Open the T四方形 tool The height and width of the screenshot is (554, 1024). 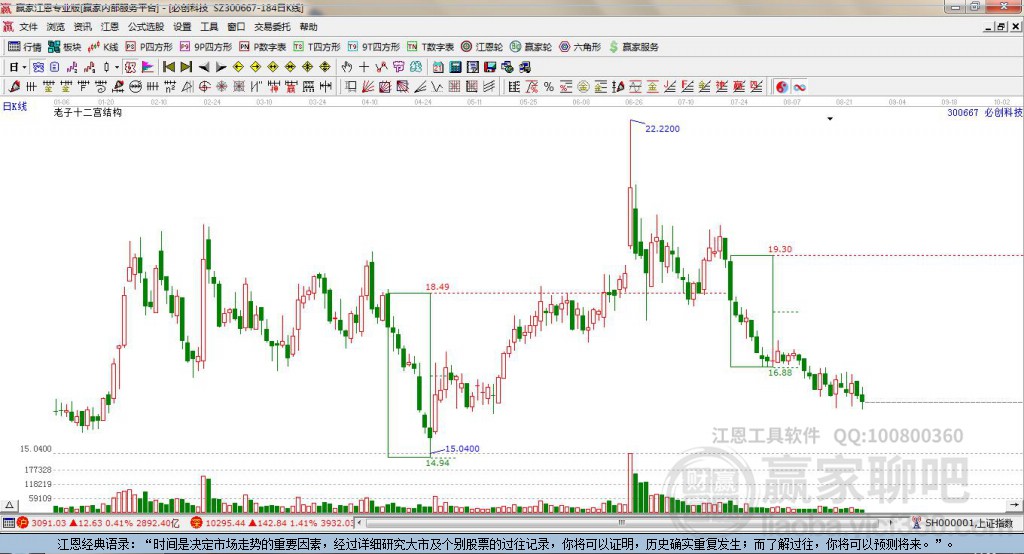click(317, 46)
